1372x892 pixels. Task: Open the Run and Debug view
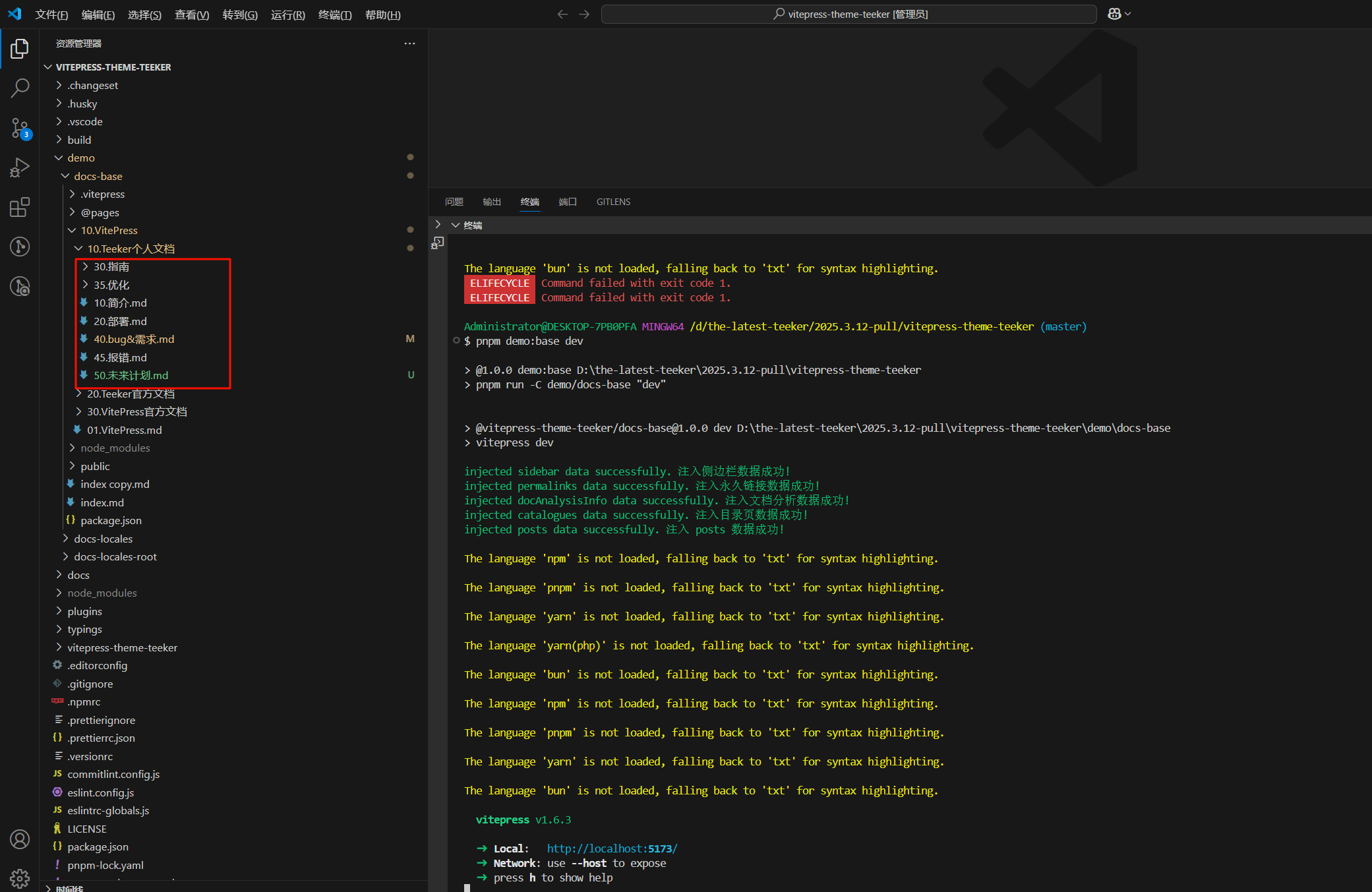(x=20, y=167)
